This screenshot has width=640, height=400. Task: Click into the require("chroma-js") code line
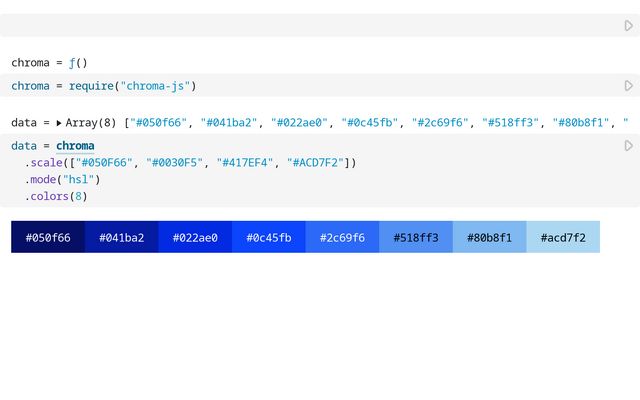(x=132, y=86)
